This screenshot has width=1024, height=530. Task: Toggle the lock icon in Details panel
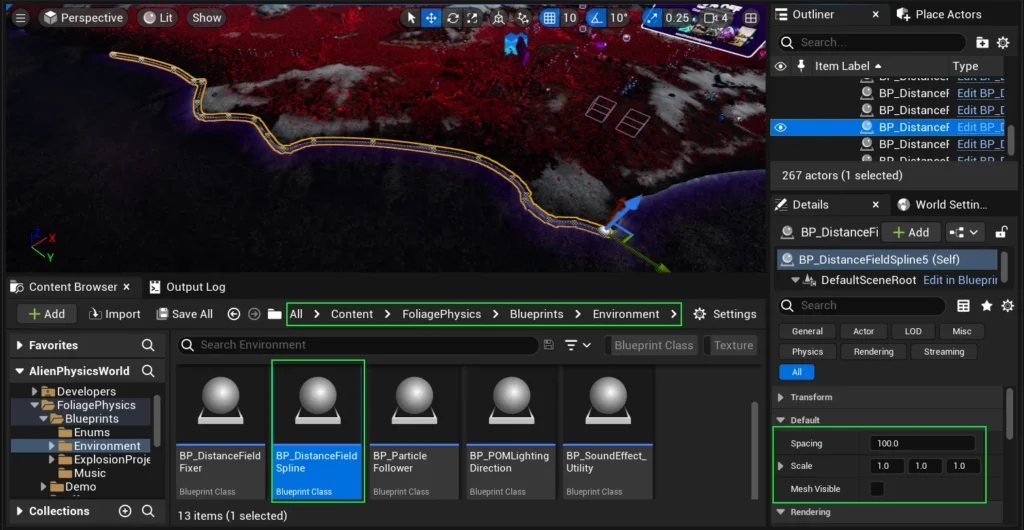(x=1002, y=232)
